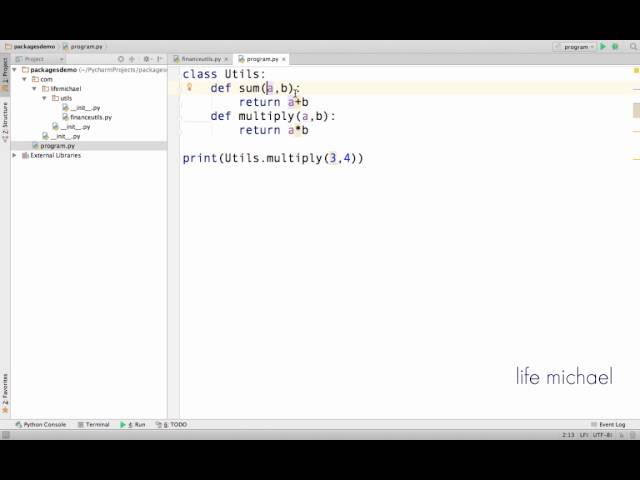Select the lifemichael package folder
The image size is (640, 480).
62,89
